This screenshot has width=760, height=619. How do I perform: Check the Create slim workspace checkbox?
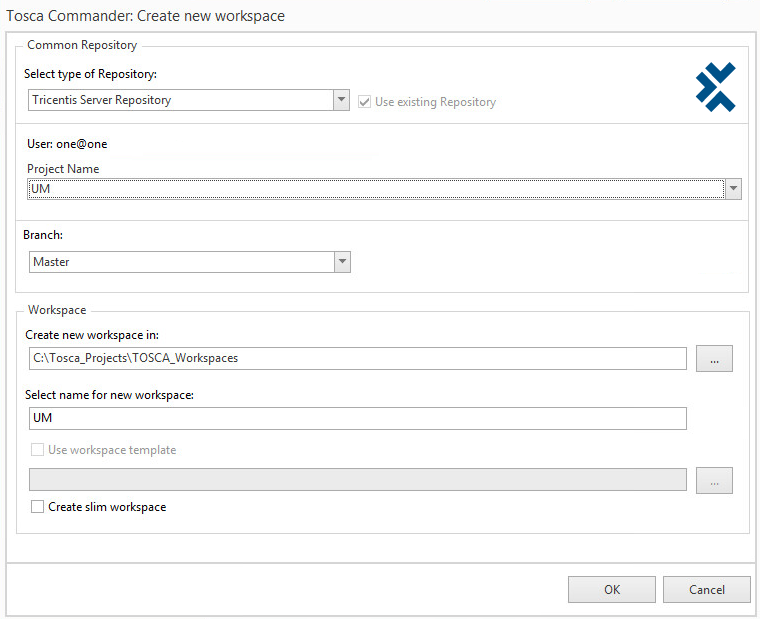[38, 507]
